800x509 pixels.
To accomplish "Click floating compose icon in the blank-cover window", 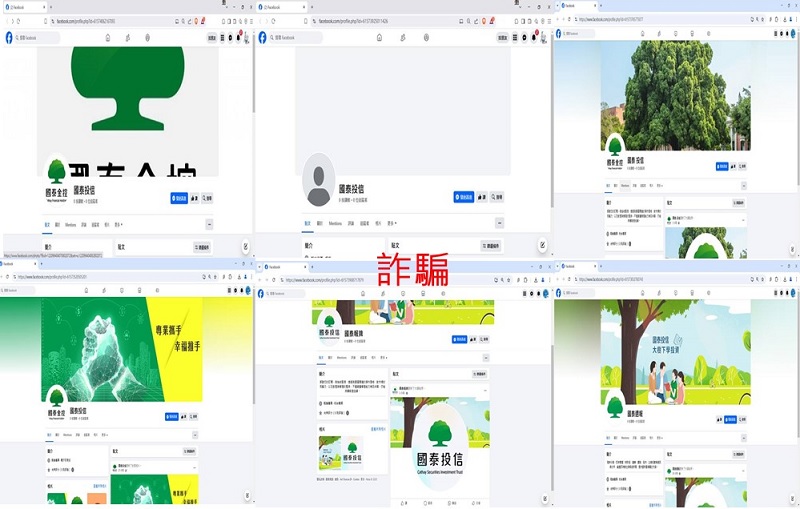I will (x=542, y=245).
